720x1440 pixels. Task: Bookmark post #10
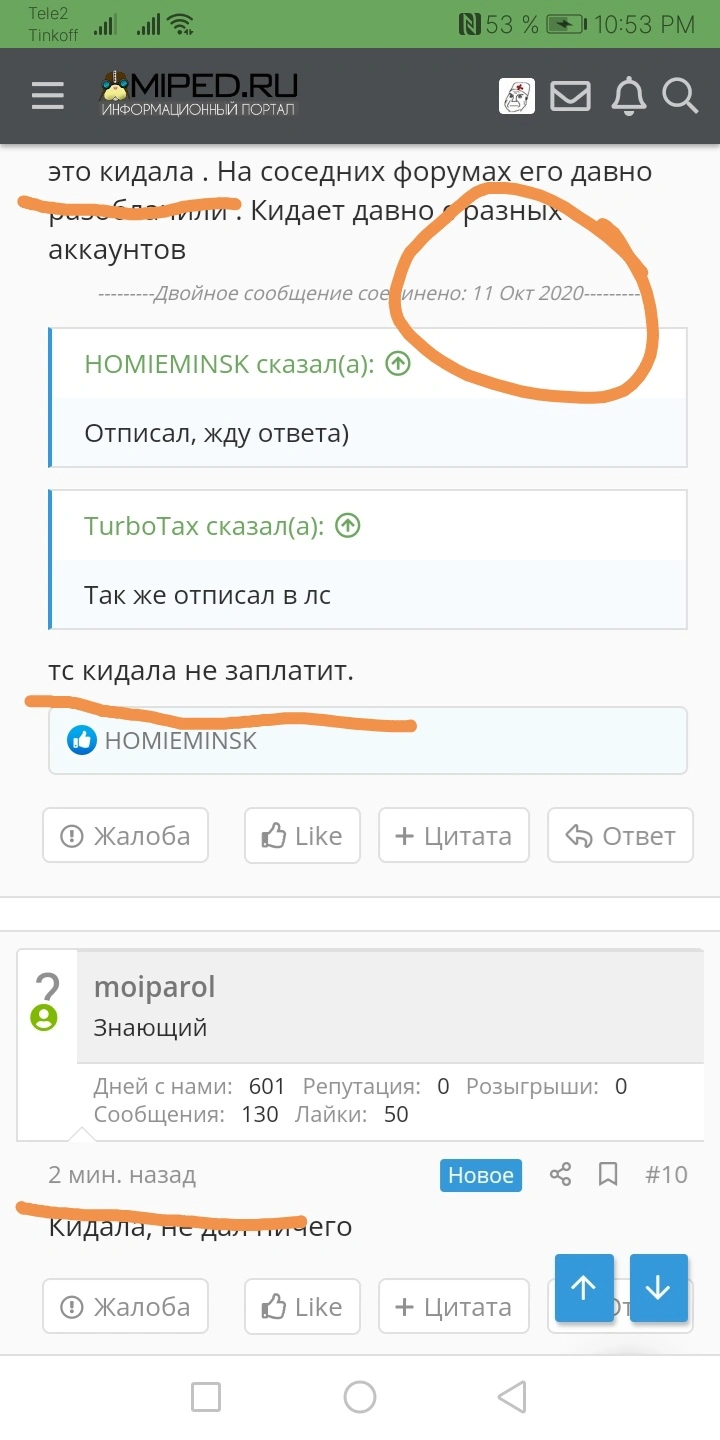(608, 1174)
